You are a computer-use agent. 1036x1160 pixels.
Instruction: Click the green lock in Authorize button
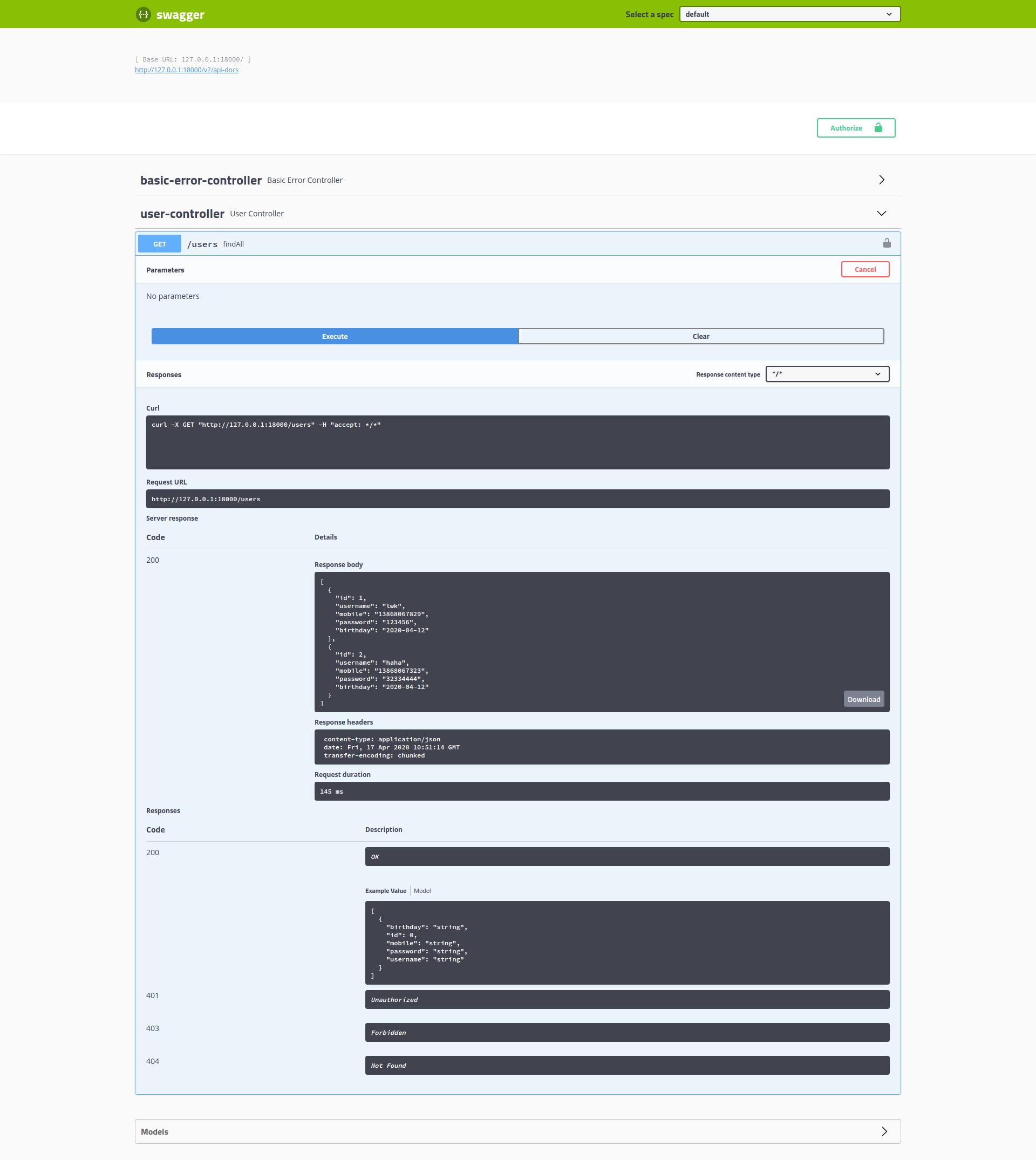[878, 127]
